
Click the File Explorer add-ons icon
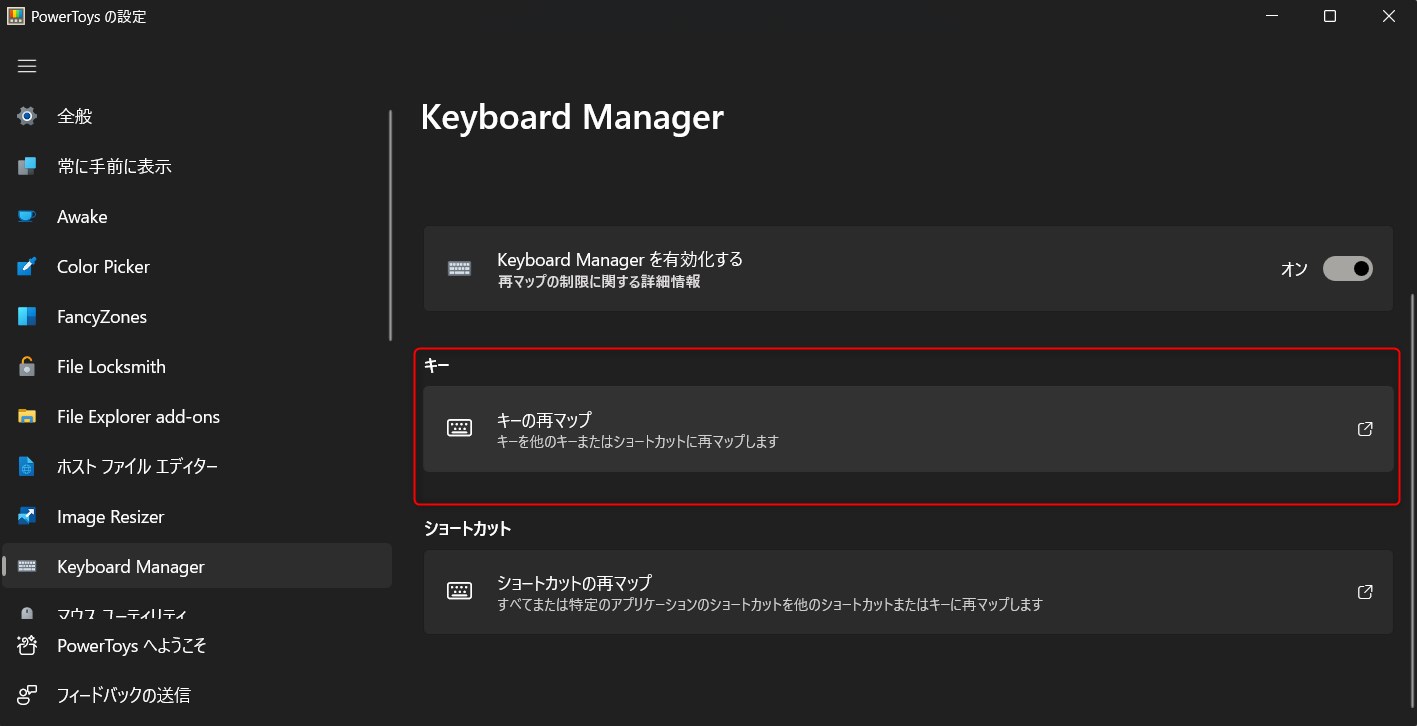pos(27,416)
